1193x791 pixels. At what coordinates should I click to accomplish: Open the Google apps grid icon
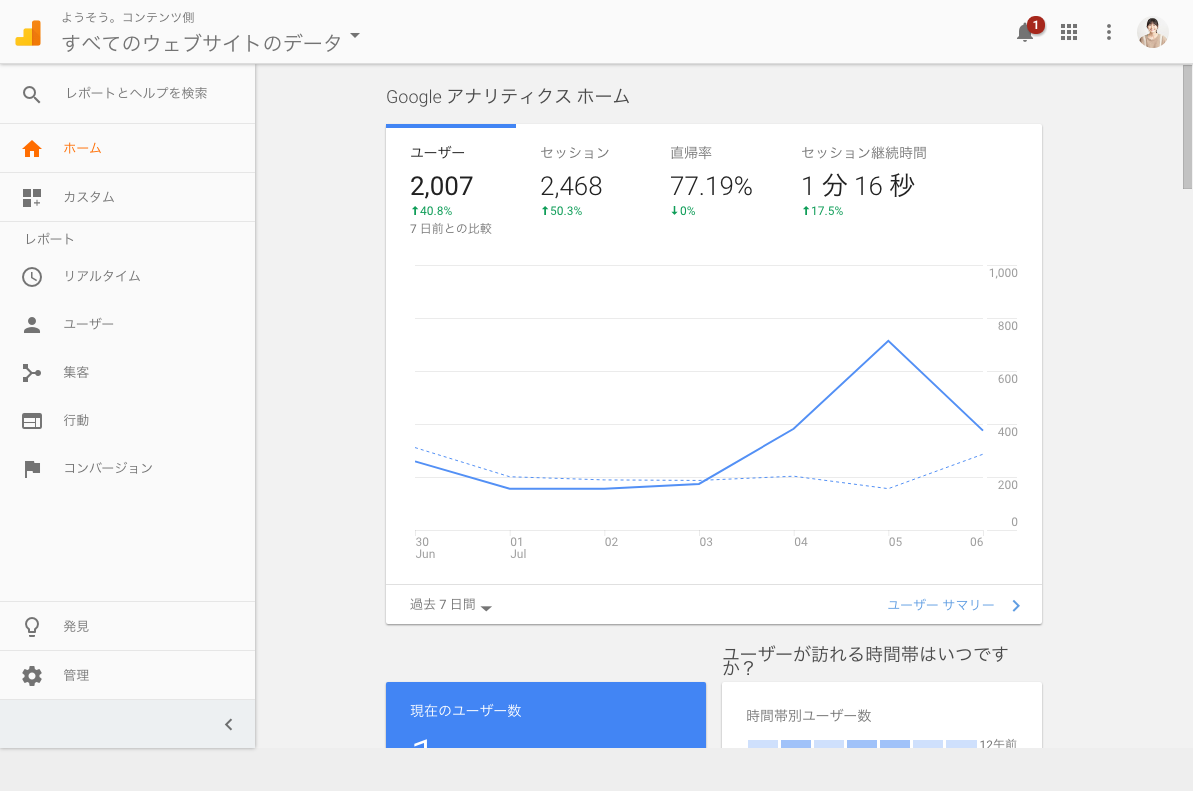(1069, 32)
